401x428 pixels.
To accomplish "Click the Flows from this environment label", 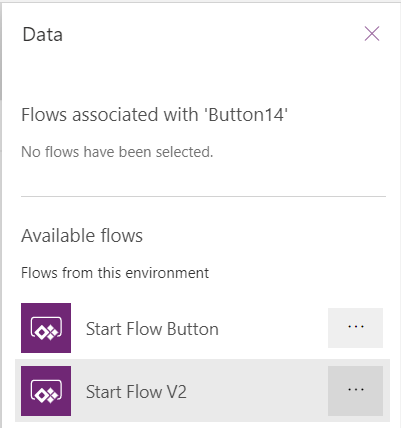I will click(x=115, y=273).
